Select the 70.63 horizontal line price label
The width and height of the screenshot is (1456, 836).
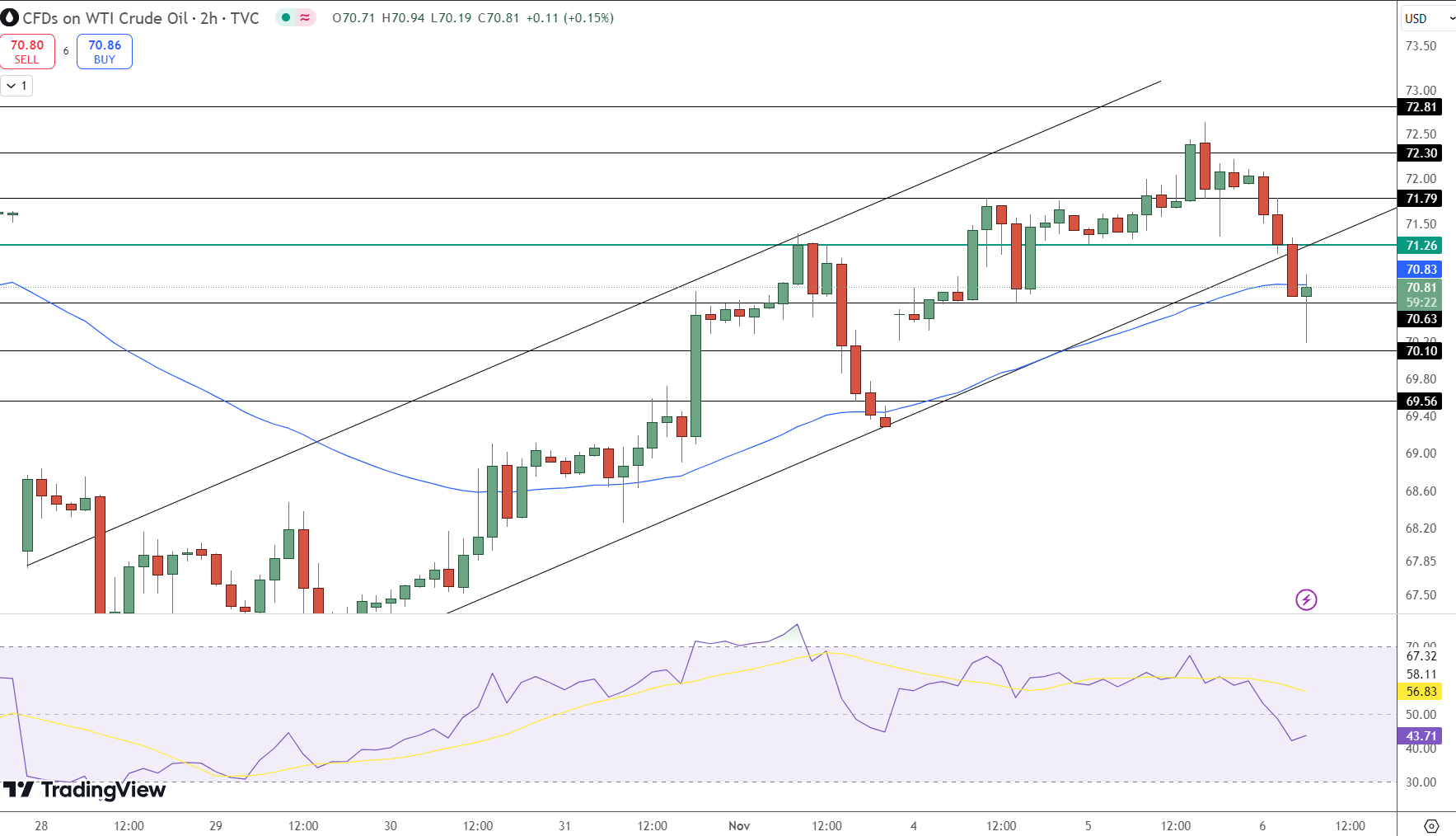click(x=1420, y=319)
